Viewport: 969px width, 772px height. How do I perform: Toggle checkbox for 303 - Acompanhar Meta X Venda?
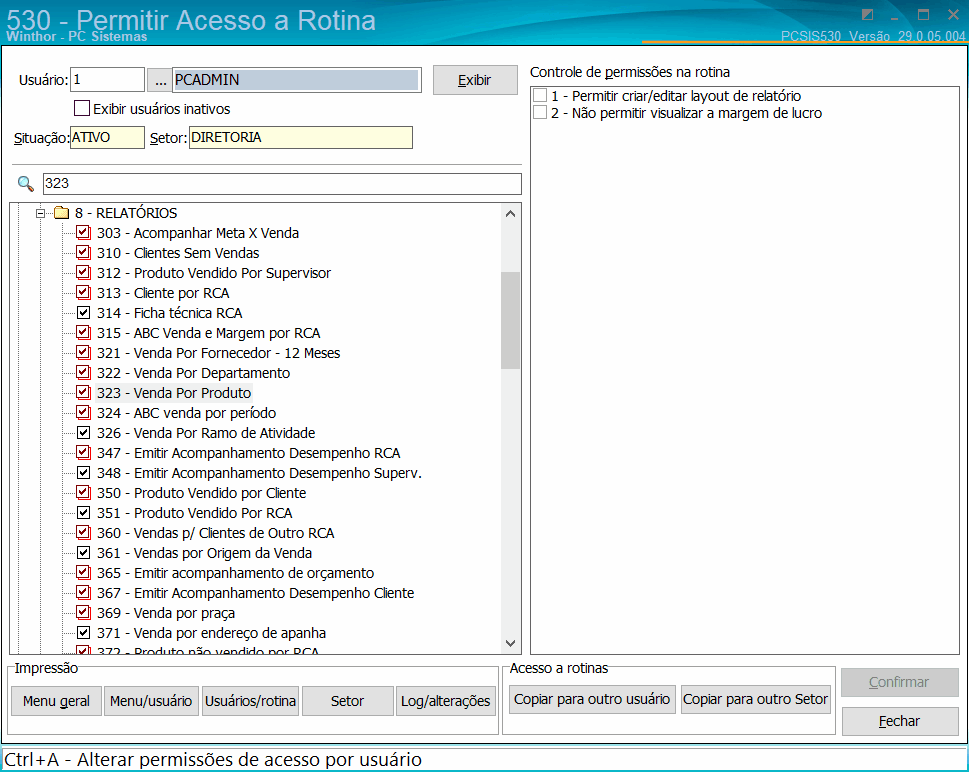[x=83, y=233]
